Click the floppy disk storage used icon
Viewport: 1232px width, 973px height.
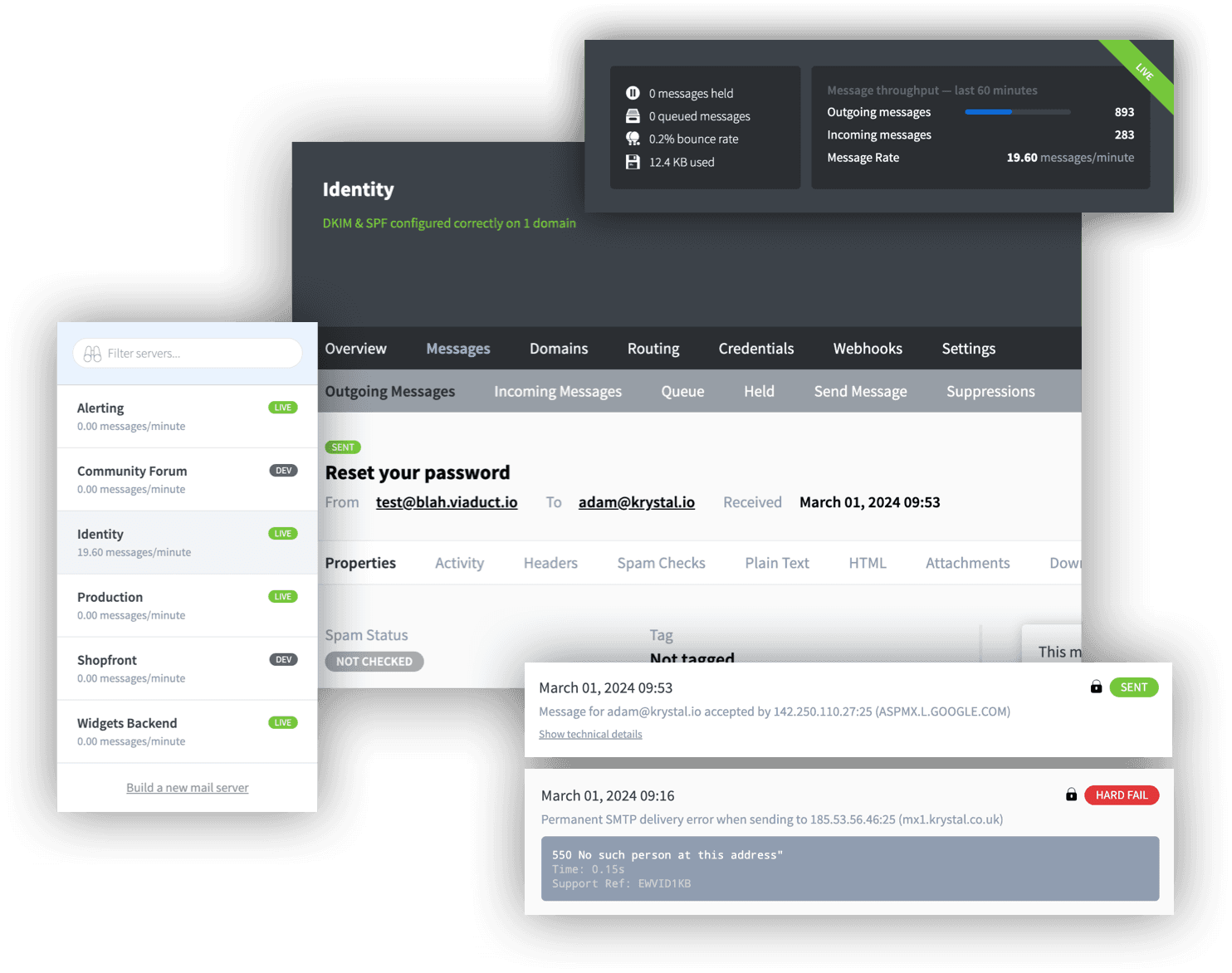[x=633, y=162]
